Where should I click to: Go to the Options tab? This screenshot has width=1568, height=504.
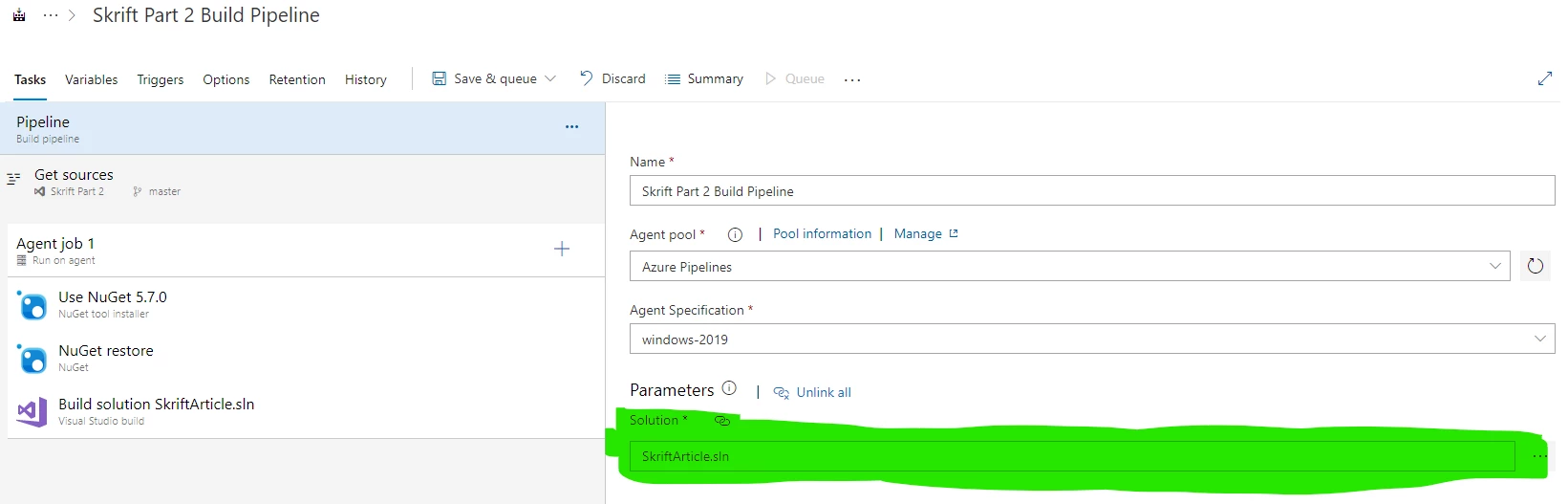pos(226,79)
